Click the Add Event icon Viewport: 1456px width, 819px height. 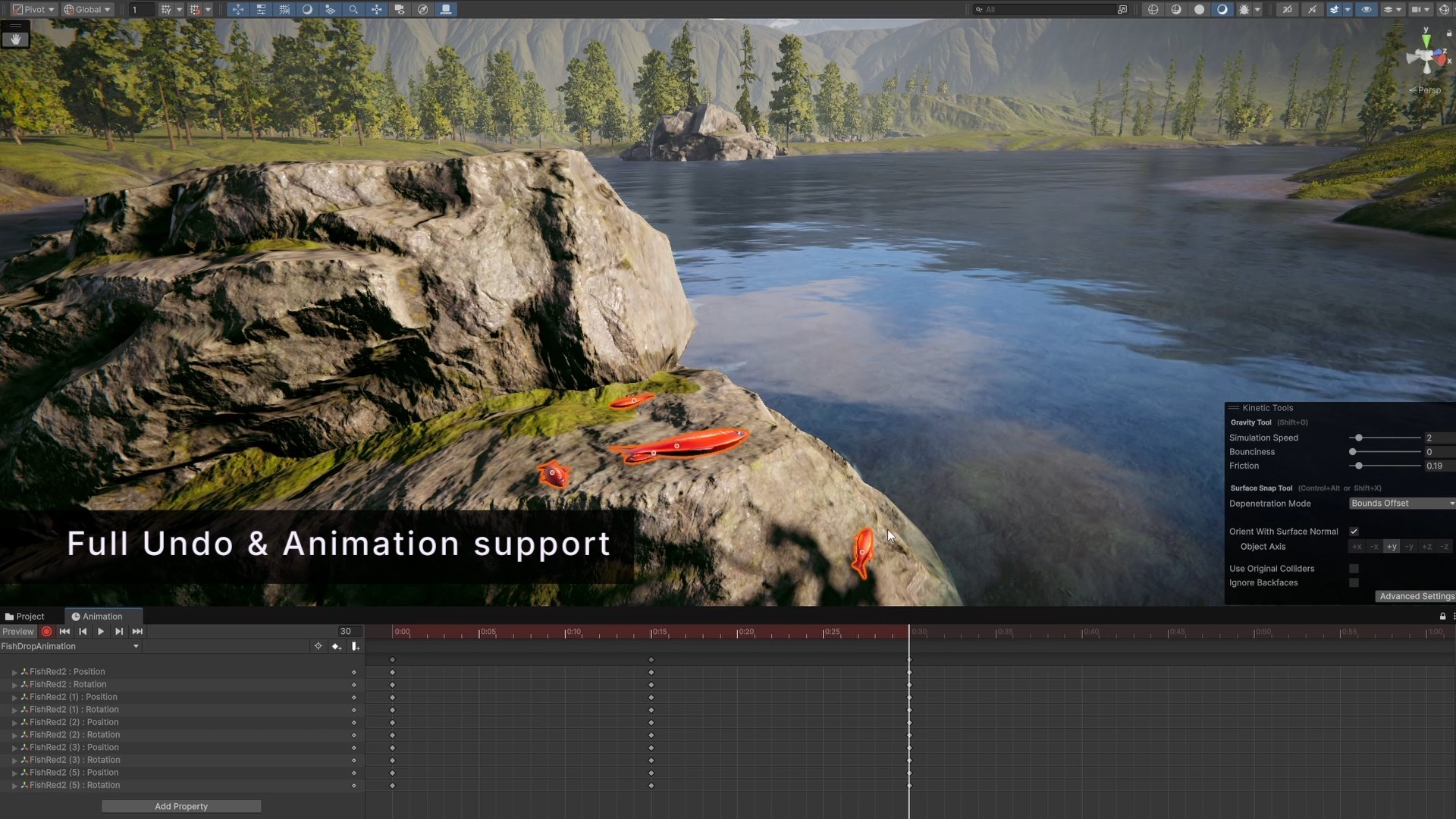[x=355, y=646]
